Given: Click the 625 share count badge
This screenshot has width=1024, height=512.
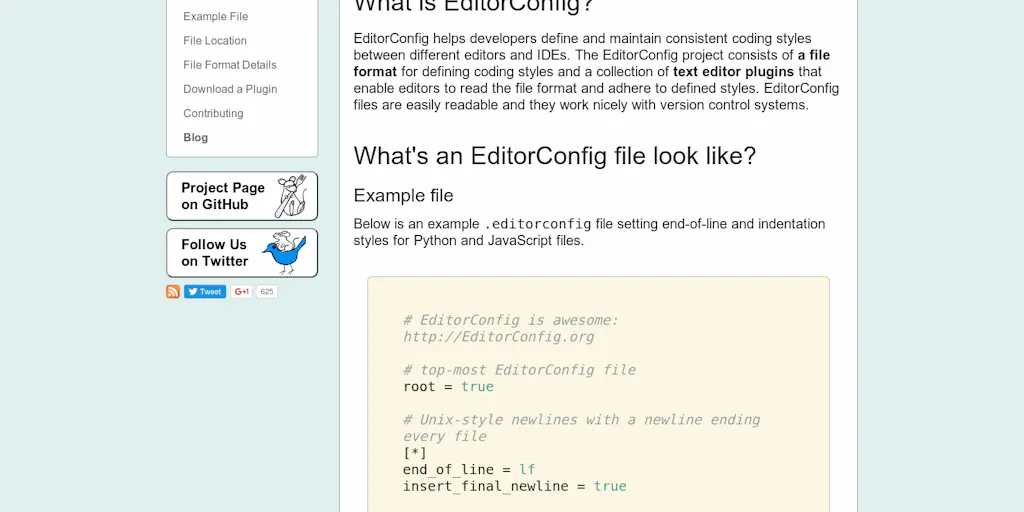Looking at the screenshot, I should tap(266, 292).
